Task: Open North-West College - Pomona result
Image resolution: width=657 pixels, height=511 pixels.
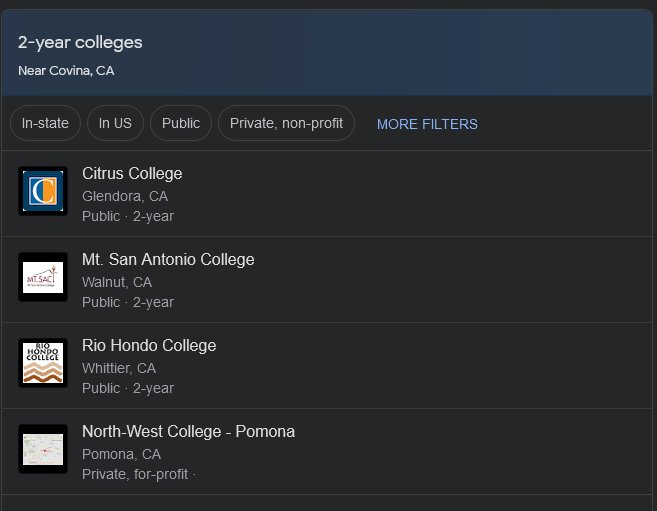Action: point(327,452)
